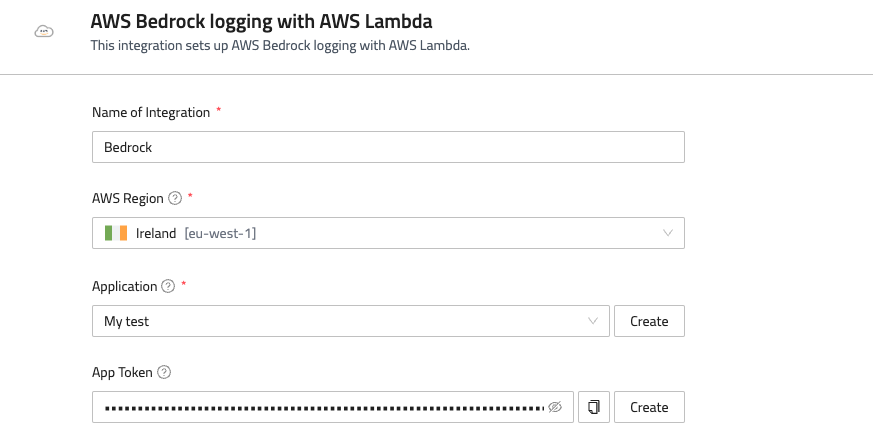This screenshot has width=873, height=442.
Task: Click the "App Token" field label
Action: [x=122, y=372]
